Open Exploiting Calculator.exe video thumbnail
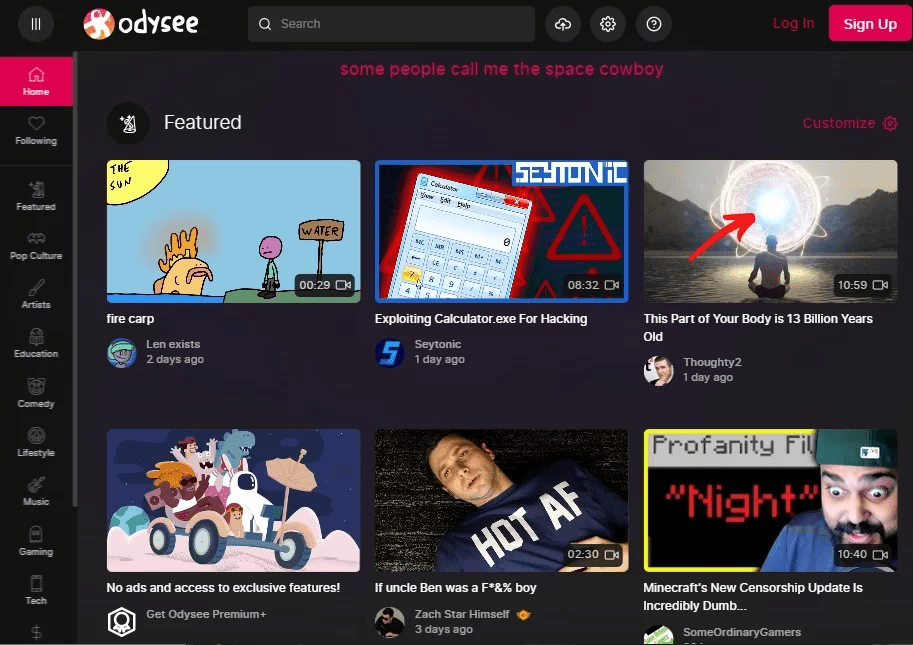This screenshot has height=645, width=913. click(x=501, y=232)
